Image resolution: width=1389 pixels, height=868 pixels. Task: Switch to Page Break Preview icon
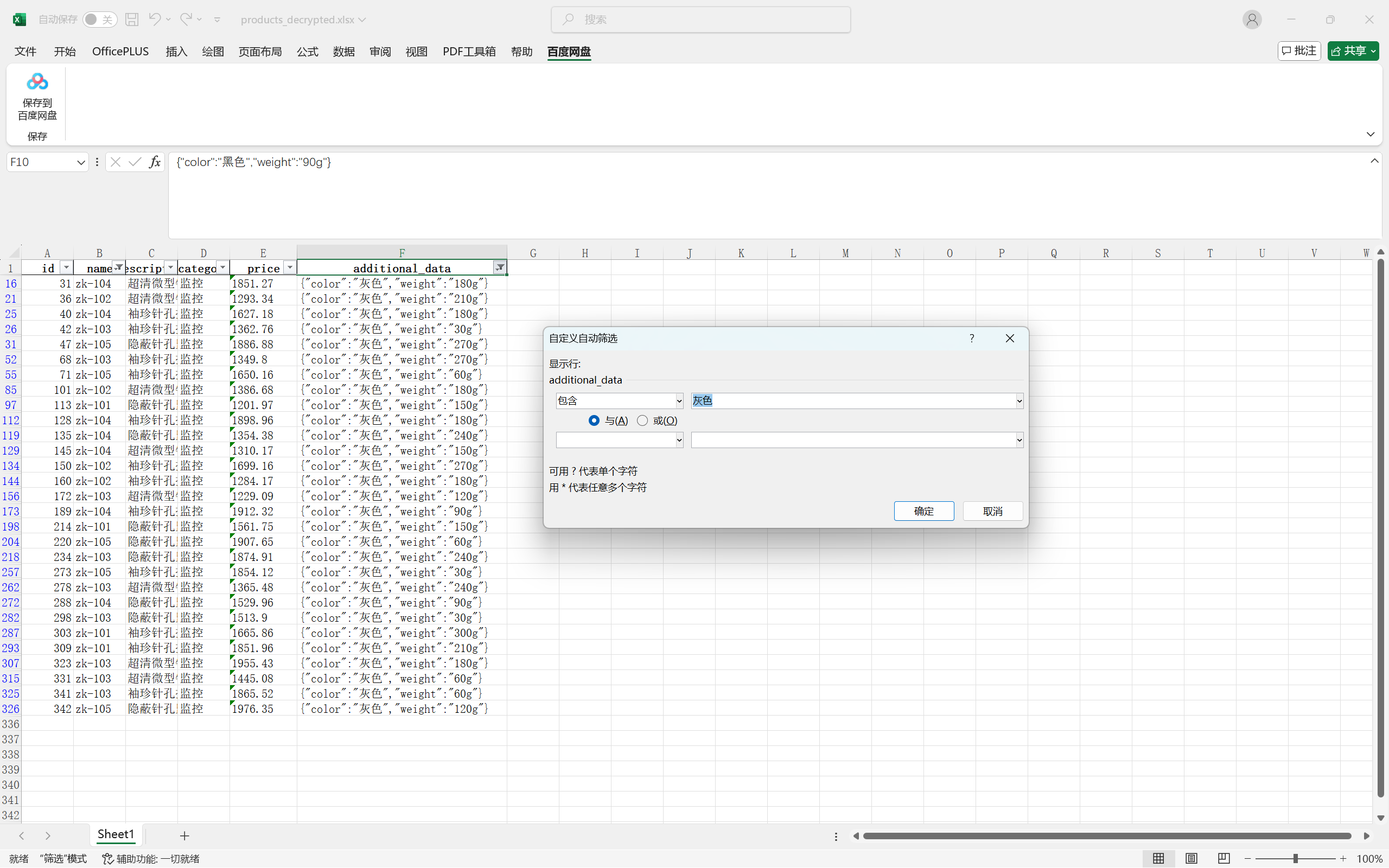(x=1223, y=858)
